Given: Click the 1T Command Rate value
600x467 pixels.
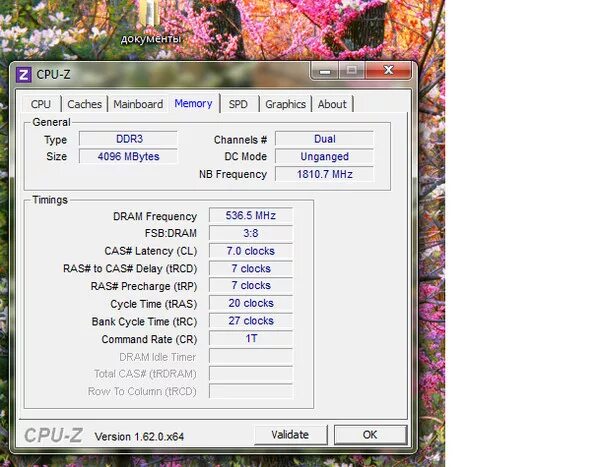Looking at the screenshot, I should pyautogui.click(x=251, y=339).
